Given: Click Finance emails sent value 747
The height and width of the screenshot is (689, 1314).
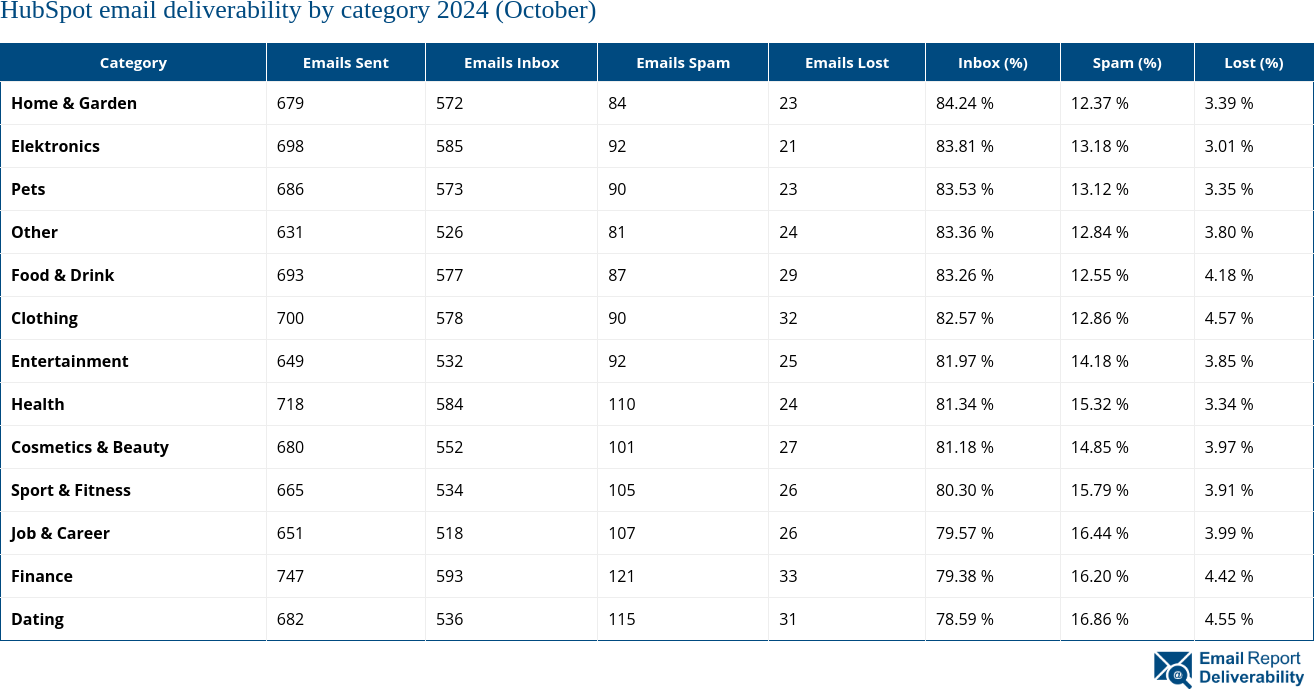Looking at the screenshot, I should 290,576.
